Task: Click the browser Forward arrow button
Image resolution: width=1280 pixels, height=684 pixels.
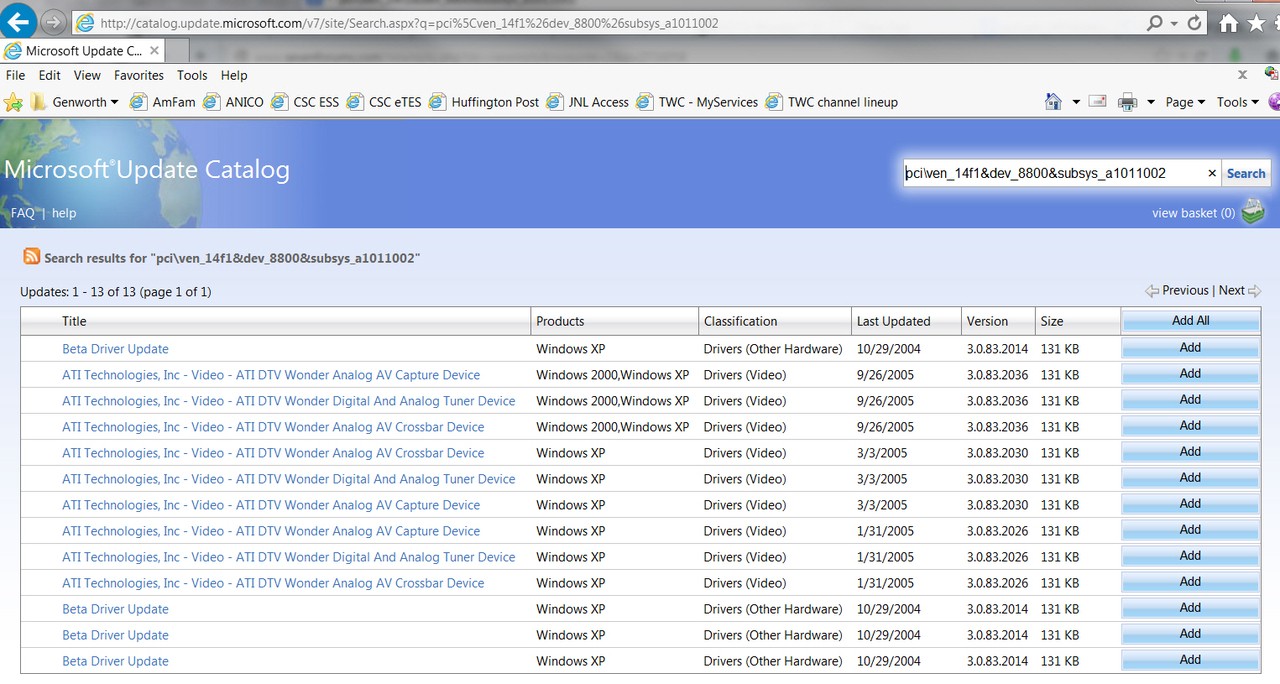Action: point(53,22)
